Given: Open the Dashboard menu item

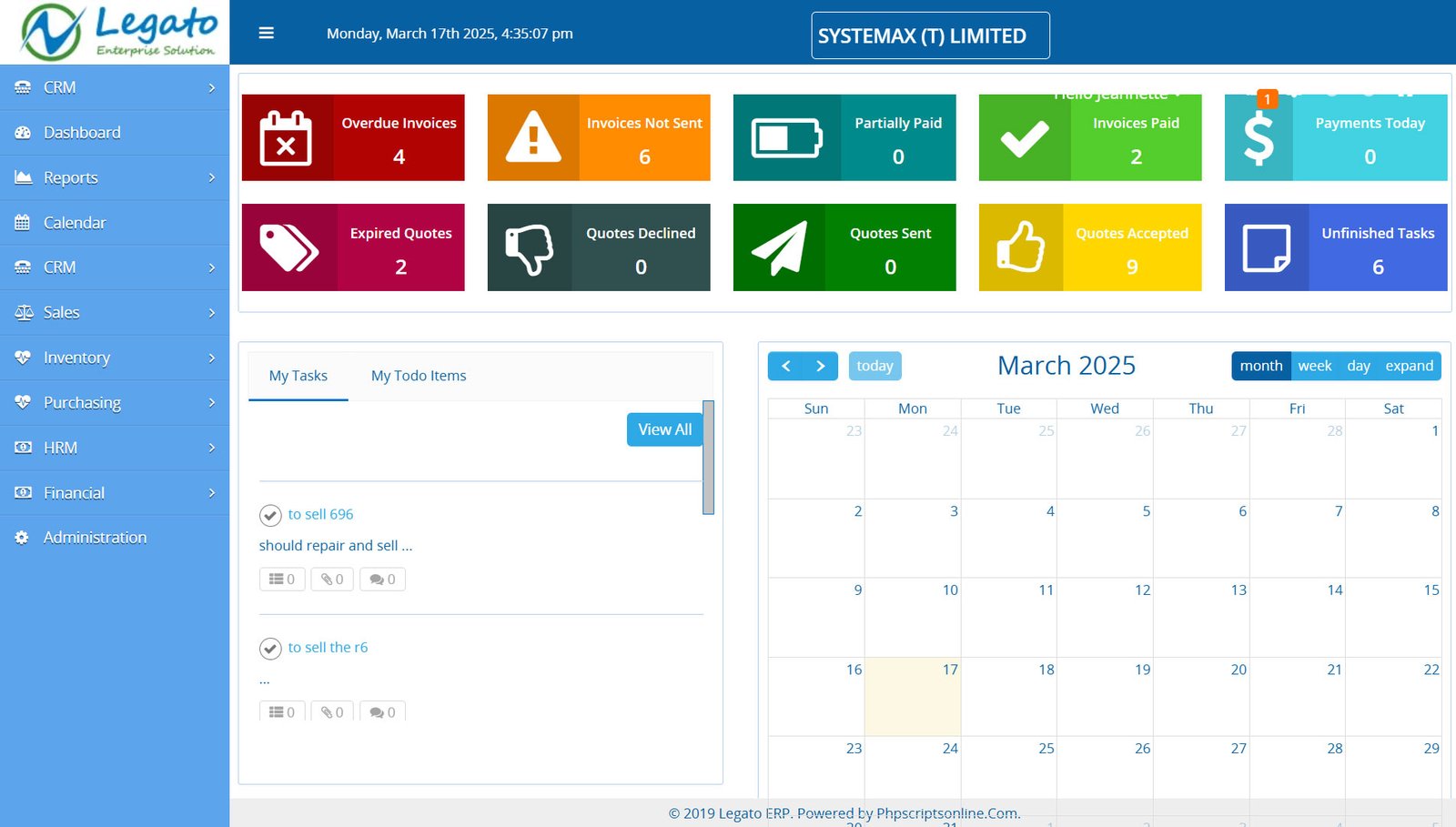Looking at the screenshot, I should click(115, 133).
